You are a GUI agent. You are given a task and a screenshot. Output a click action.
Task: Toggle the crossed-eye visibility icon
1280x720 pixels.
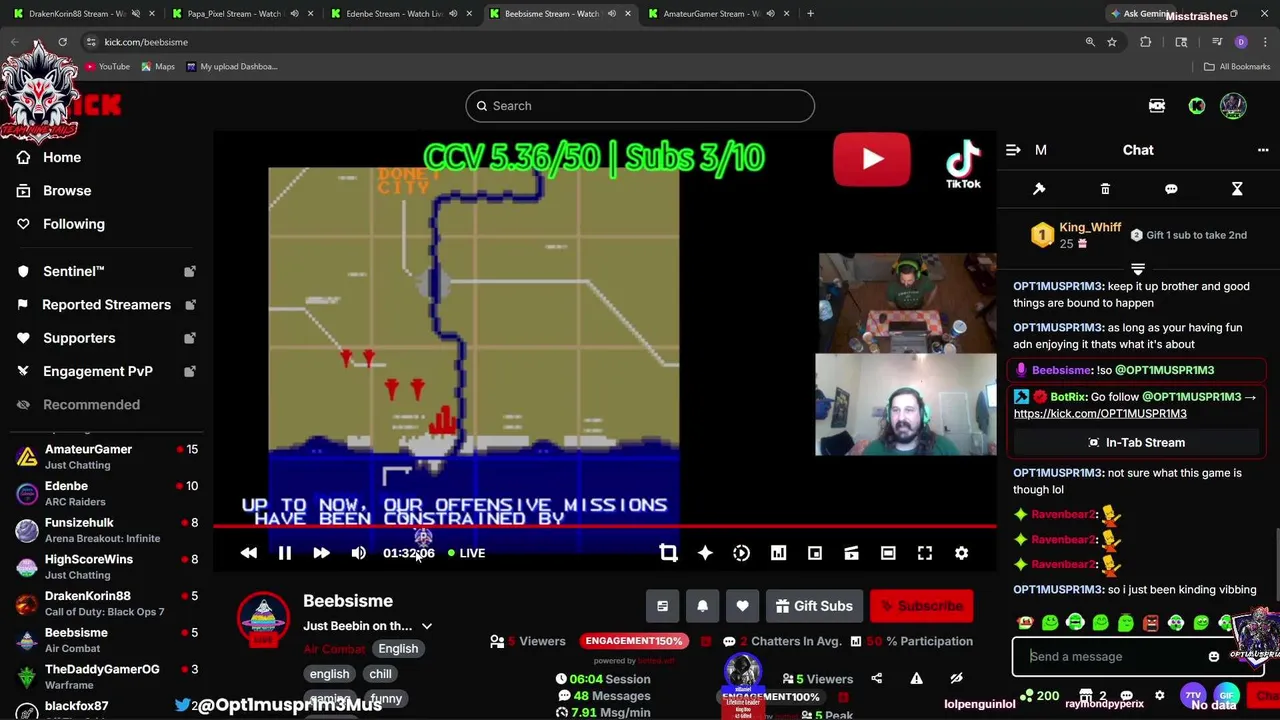point(956,679)
